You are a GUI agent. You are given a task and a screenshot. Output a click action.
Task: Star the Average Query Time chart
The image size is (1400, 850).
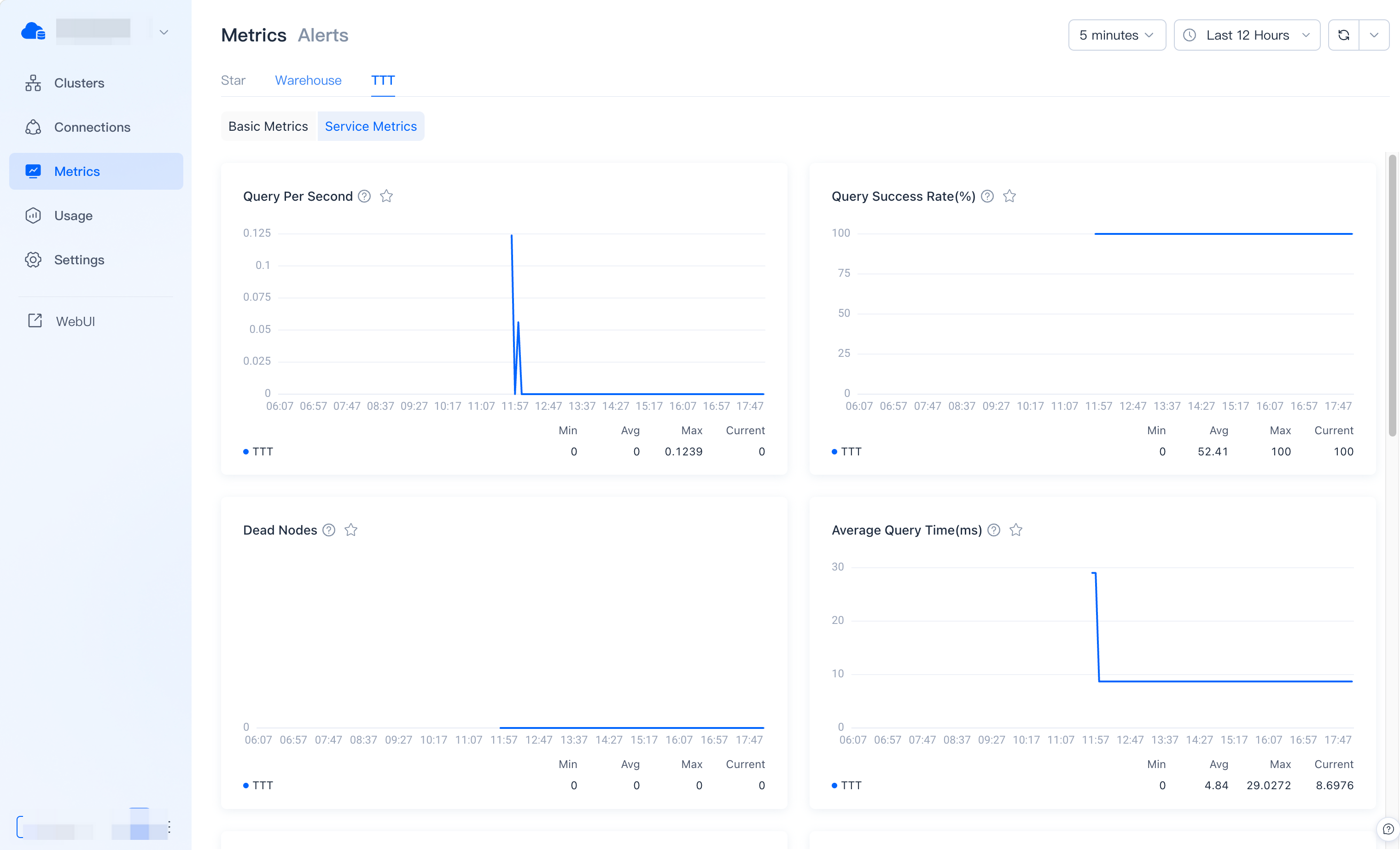click(x=1016, y=530)
